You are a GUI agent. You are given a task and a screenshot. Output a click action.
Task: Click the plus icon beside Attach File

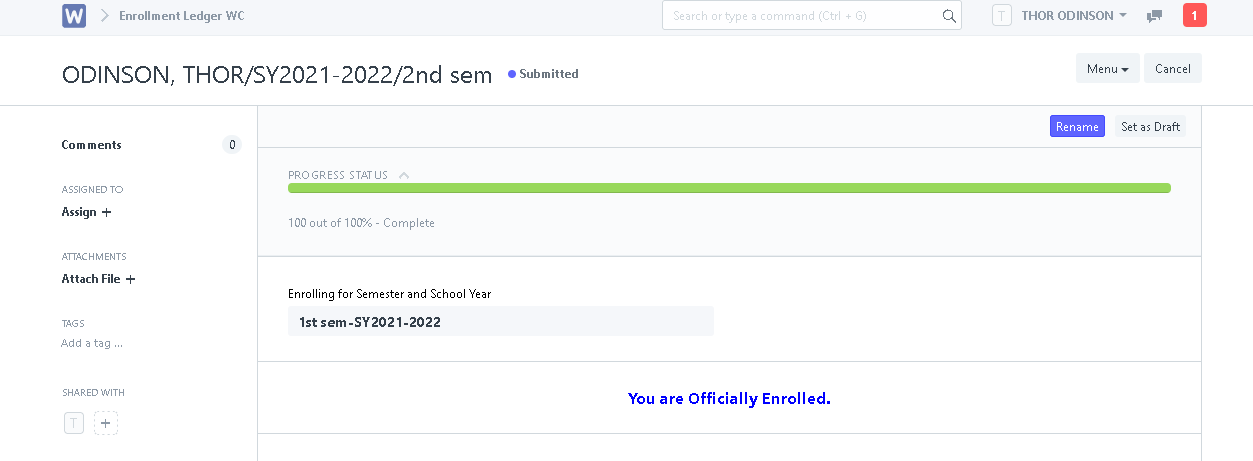(x=130, y=279)
